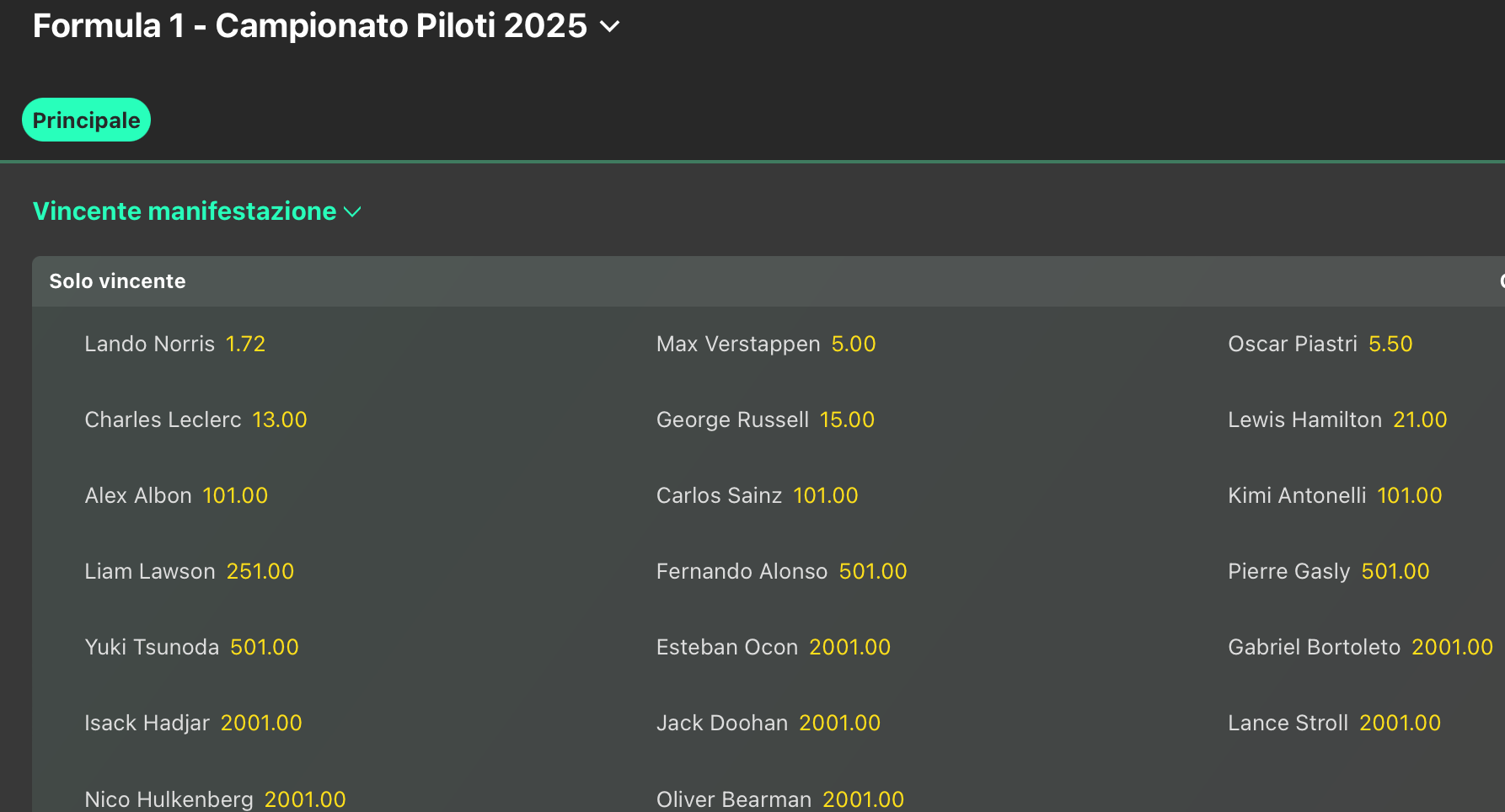Choose Liam Lawson at 251.00
Screen dimensions: 1505x812
coord(260,572)
